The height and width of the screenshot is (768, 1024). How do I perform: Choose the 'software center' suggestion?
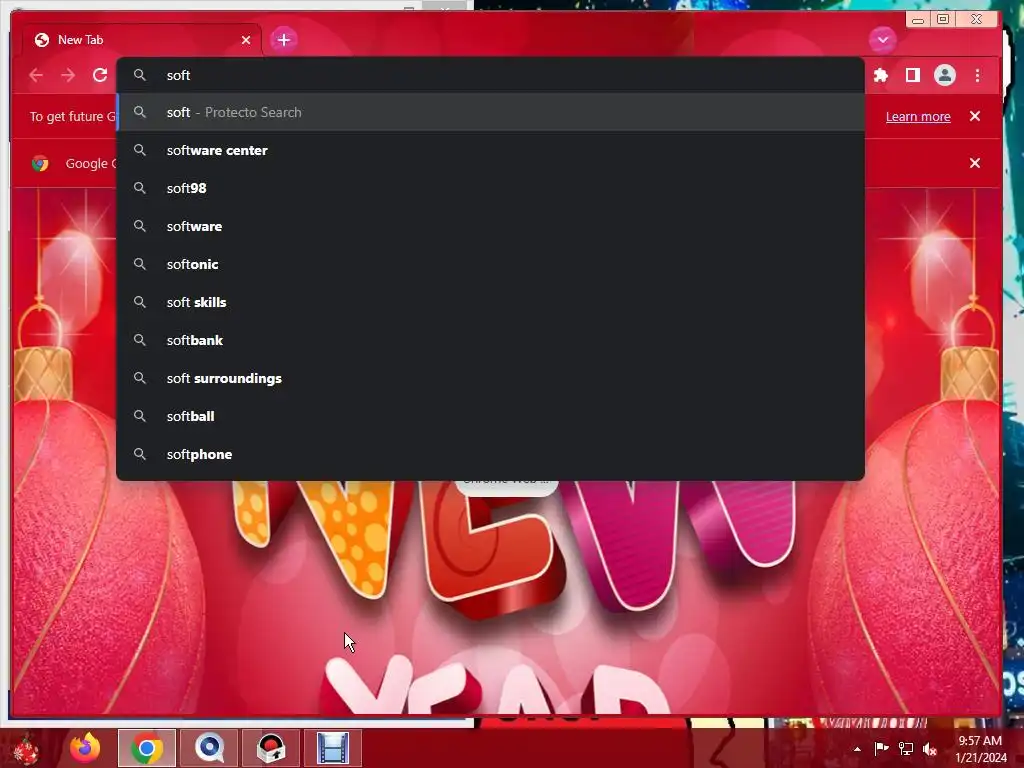tap(490, 150)
